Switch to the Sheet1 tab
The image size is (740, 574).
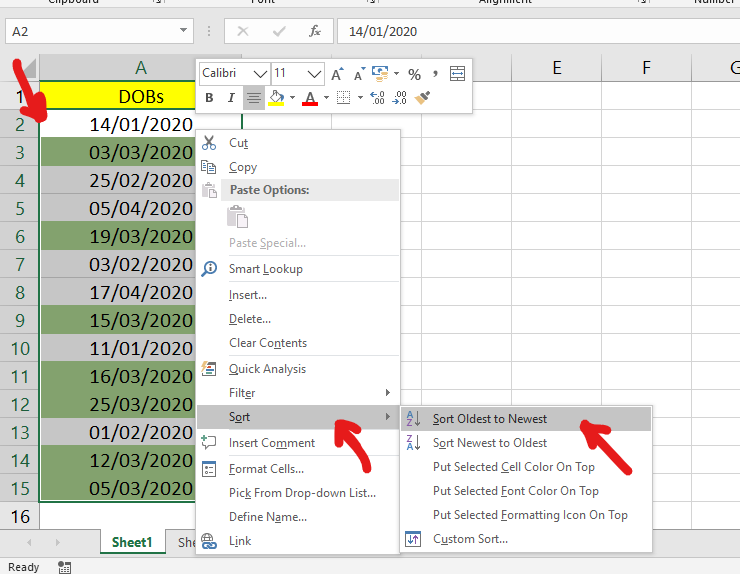click(132, 542)
